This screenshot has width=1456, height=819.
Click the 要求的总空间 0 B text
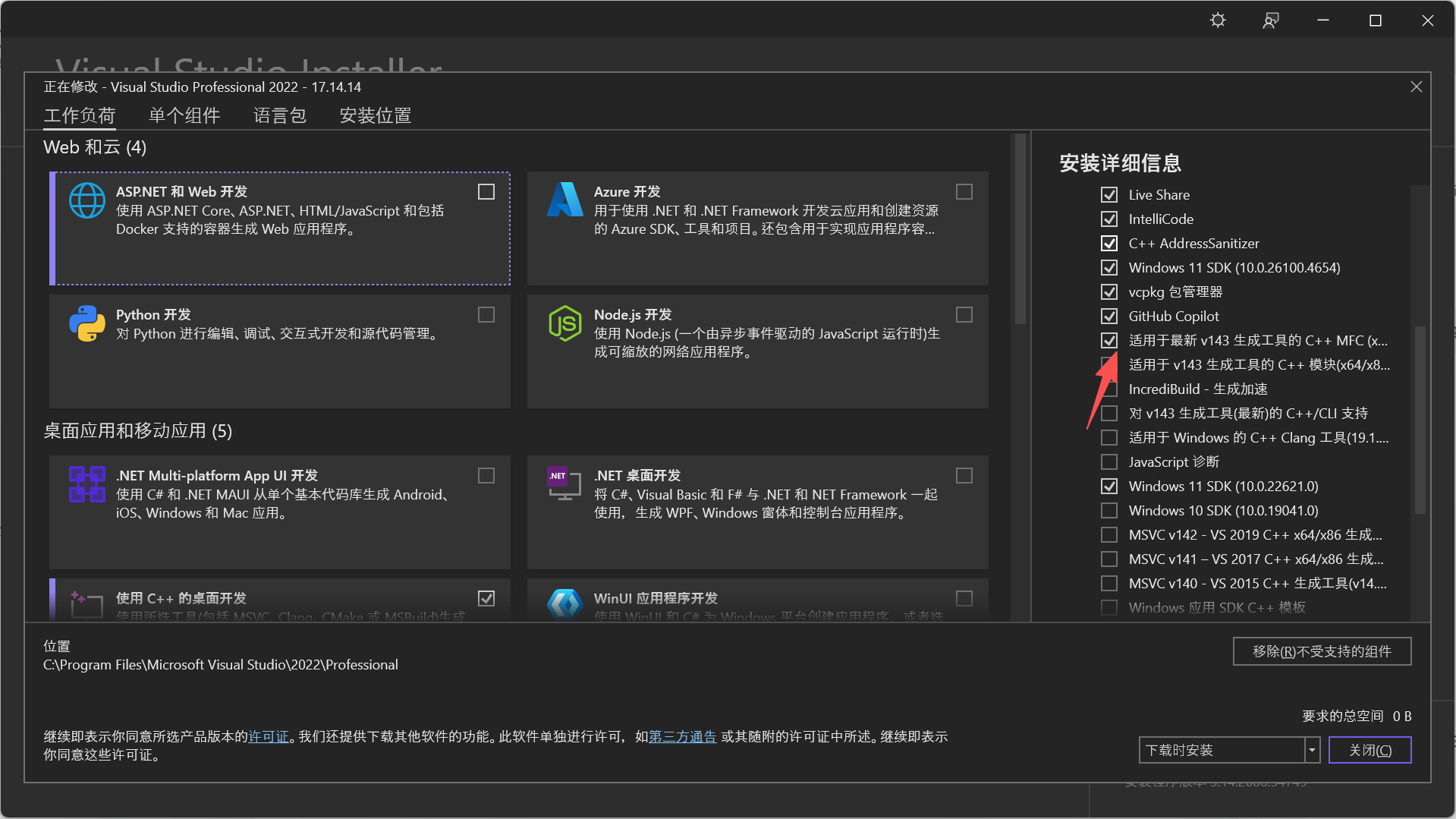1357,716
